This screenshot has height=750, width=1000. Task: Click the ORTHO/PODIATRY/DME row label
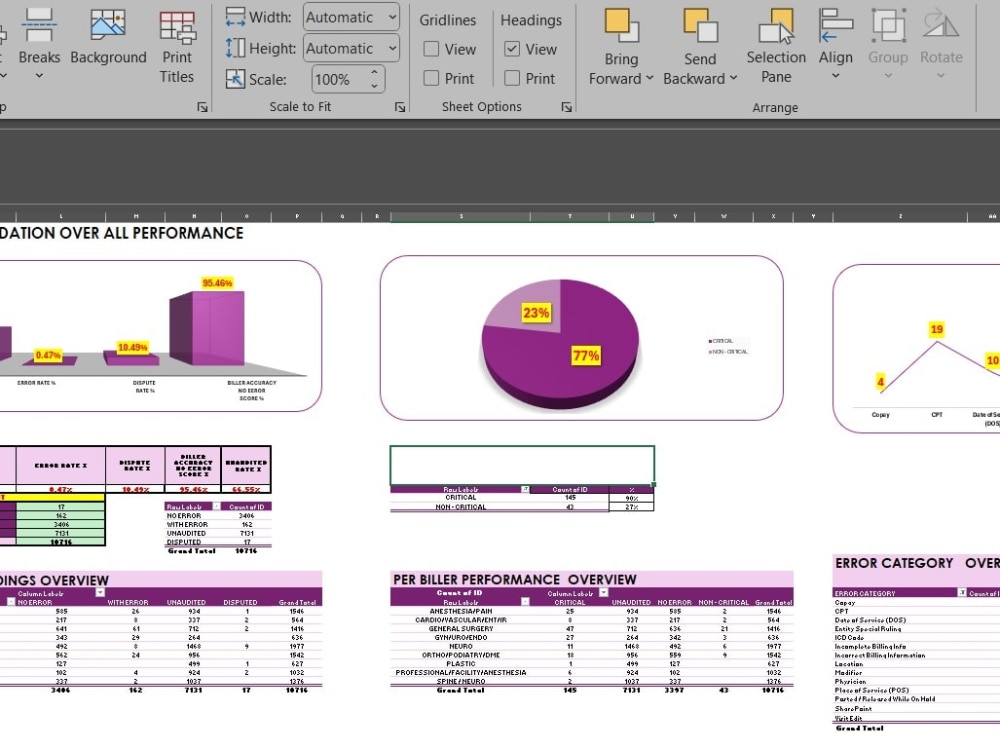tap(460, 655)
